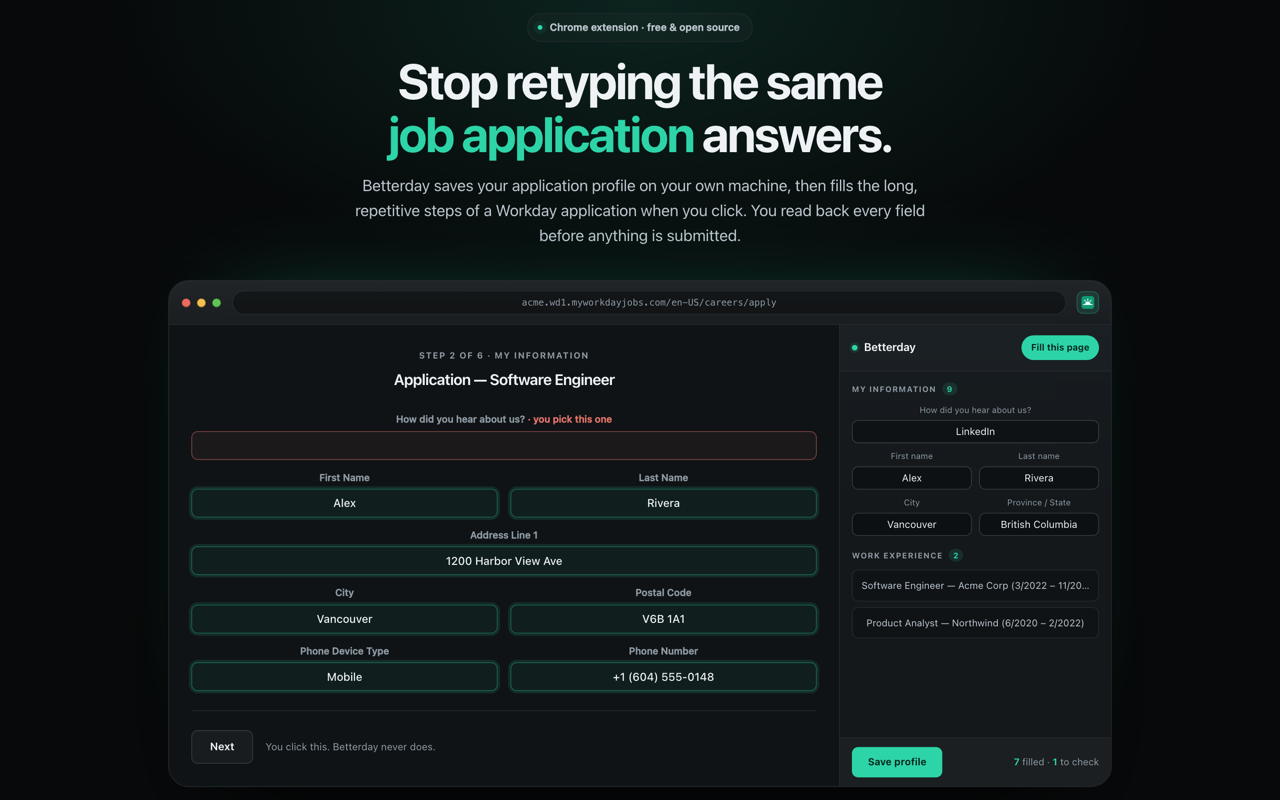Select the Software Engineer Acme Corp work entry

(x=975, y=586)
